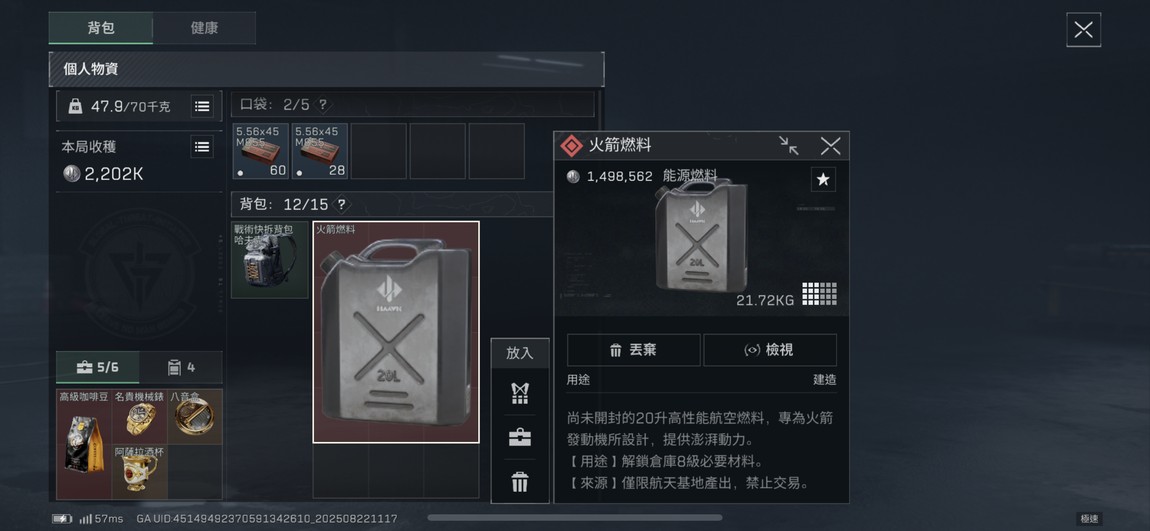1150x531 pixels.
Task: Show the 口袋 help question mark
Action: [x=322, y=105]
